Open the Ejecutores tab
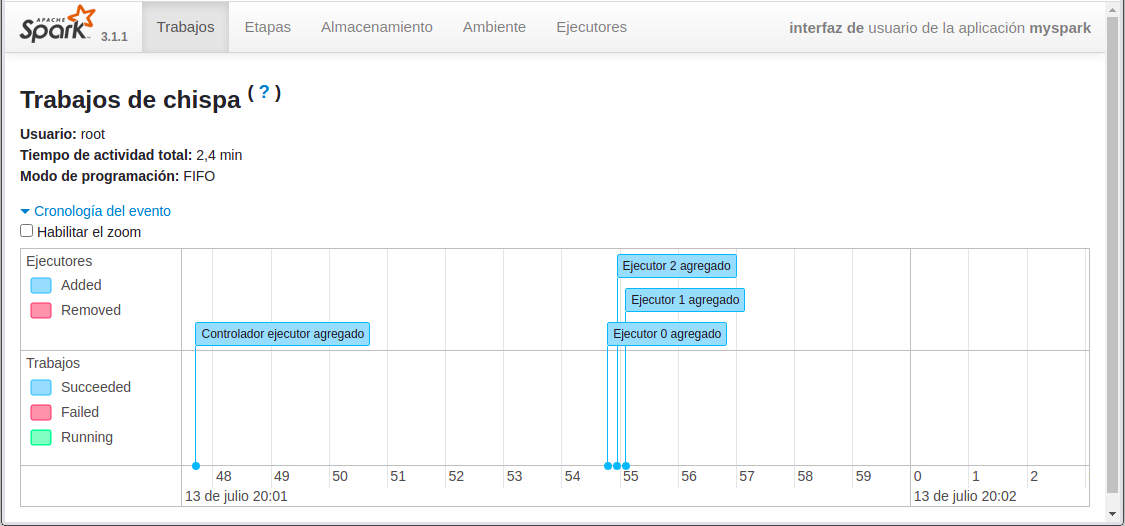Viewport: 1125px width, 526px height. (x=592, y=27)
